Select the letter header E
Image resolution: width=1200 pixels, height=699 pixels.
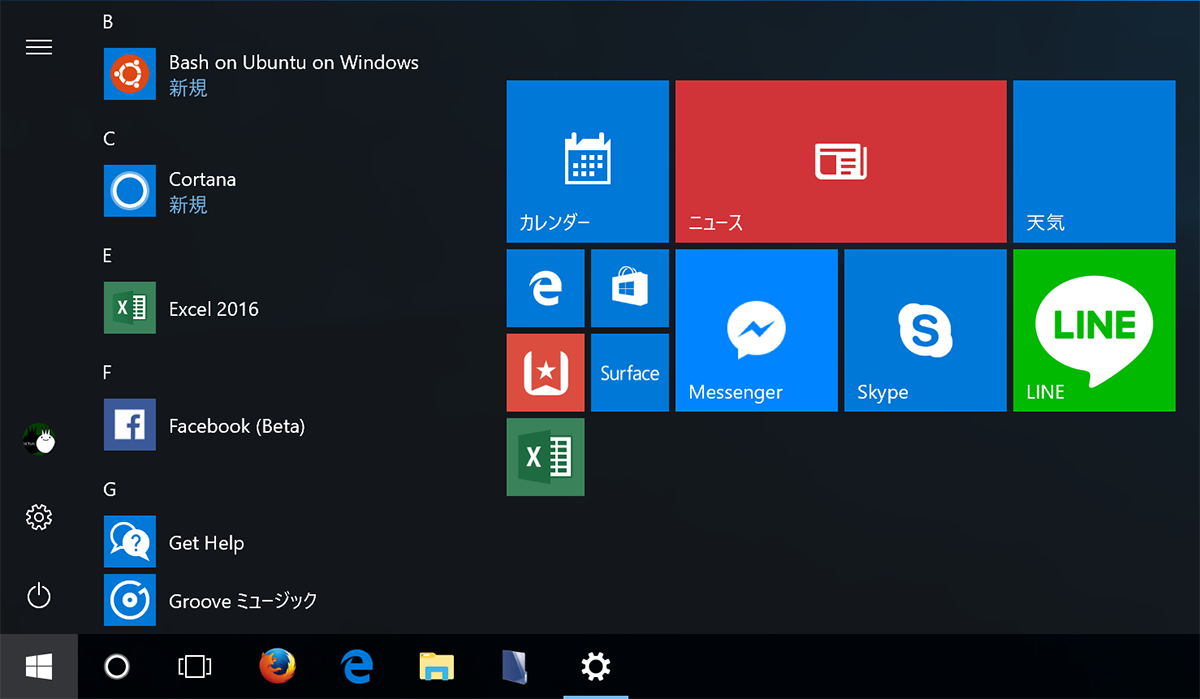pos(107,255)
